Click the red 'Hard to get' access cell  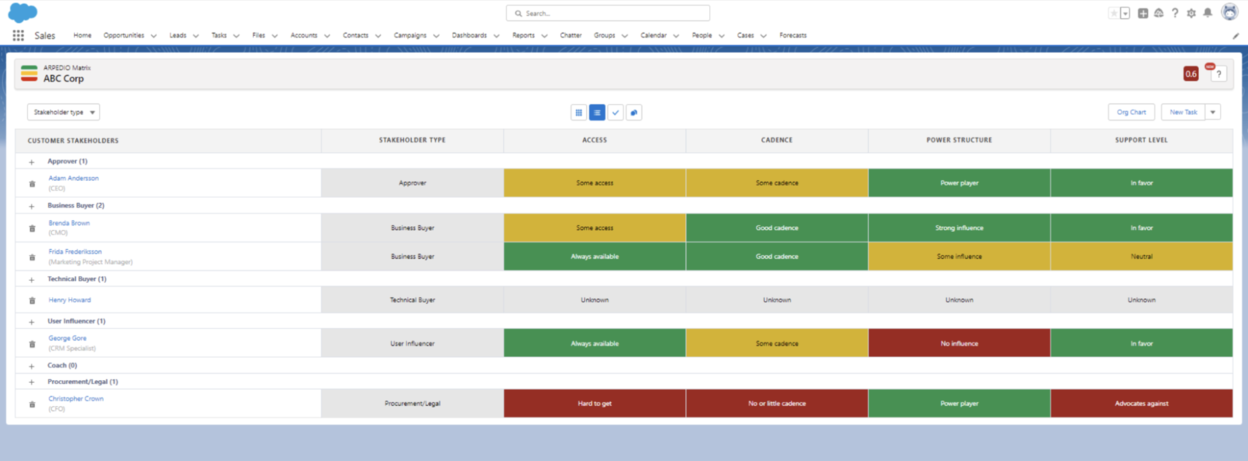click(595, 404)
